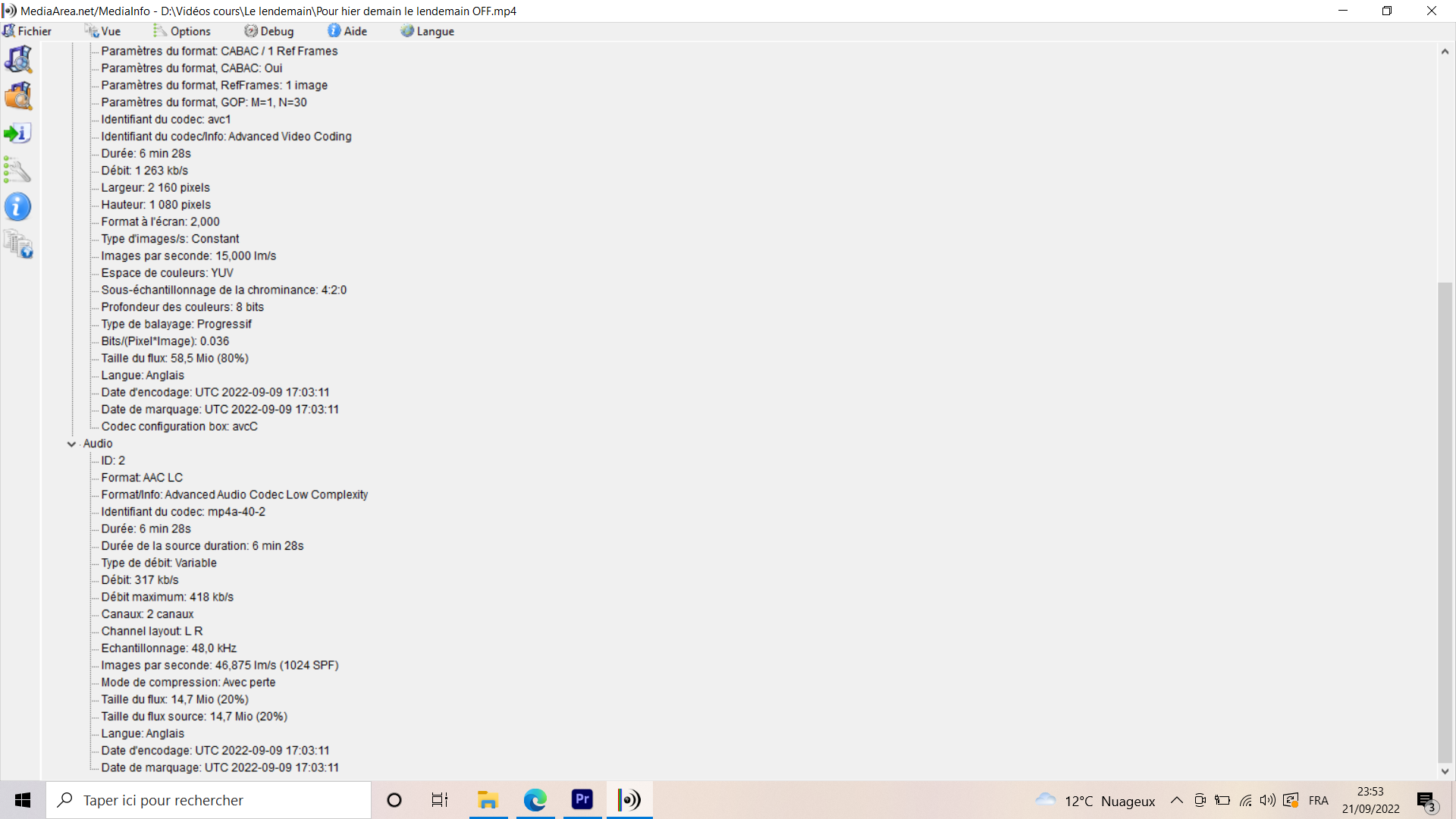Open a new media file for analysis
Viewport: 1456px width, 819px height.
18,60
